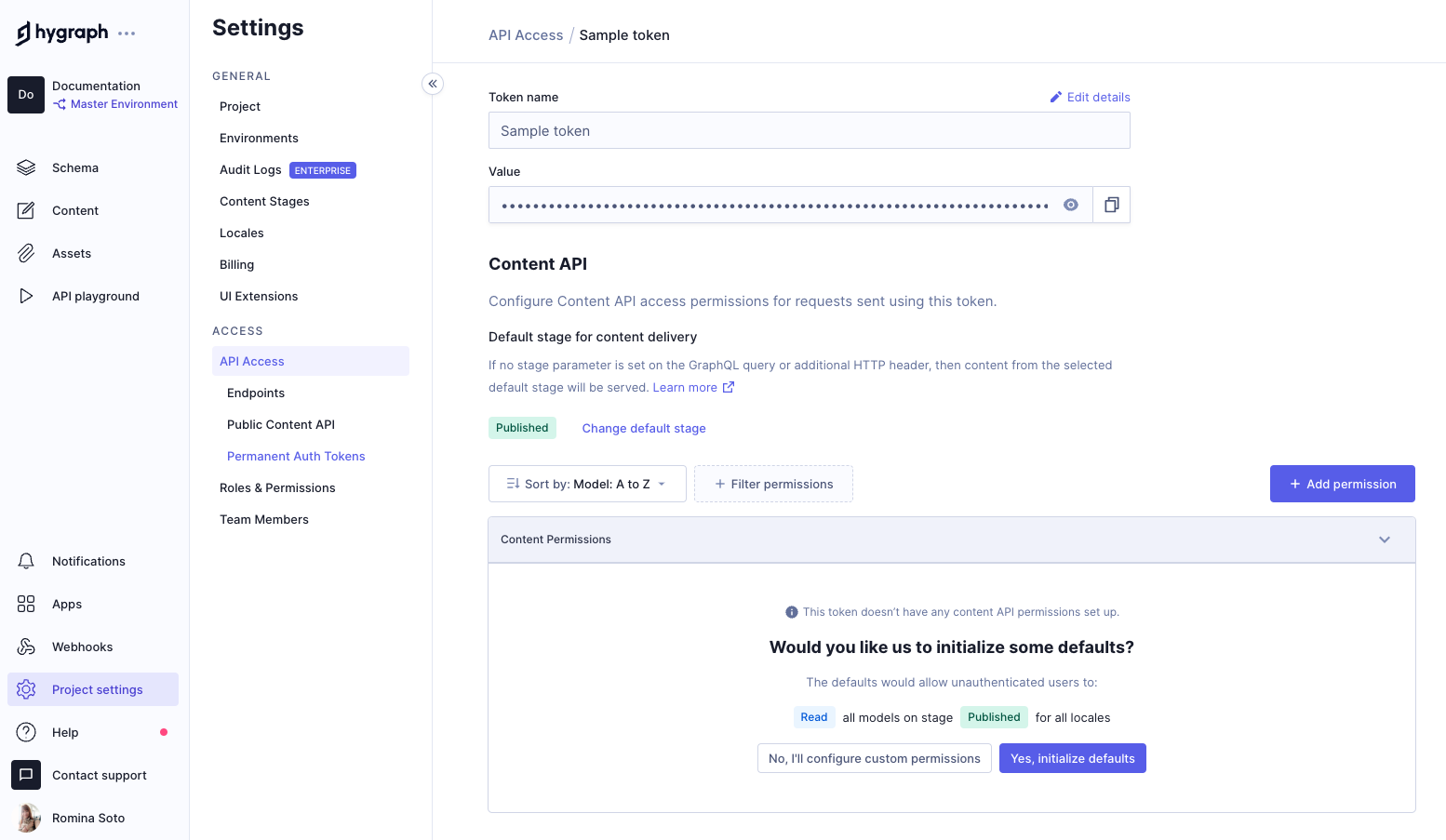
Task: Open Content via its pencil-square icon
Action: point(26,210)
